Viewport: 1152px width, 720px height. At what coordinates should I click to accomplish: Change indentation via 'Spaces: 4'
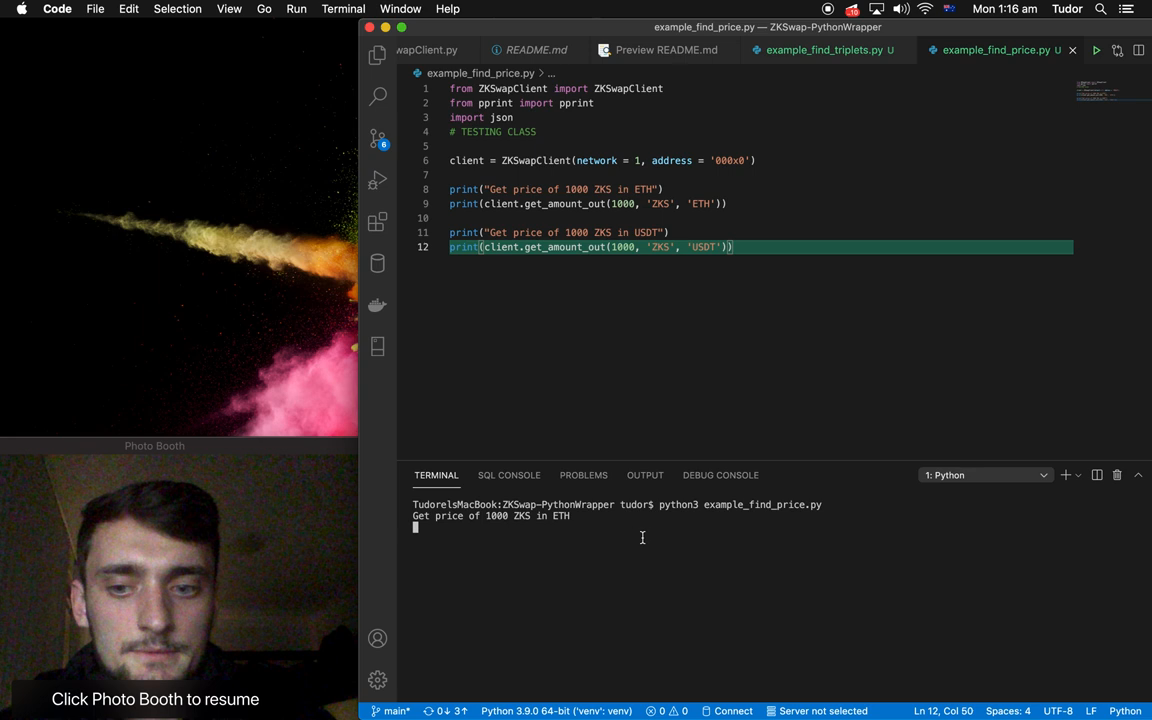(1008, 711)
